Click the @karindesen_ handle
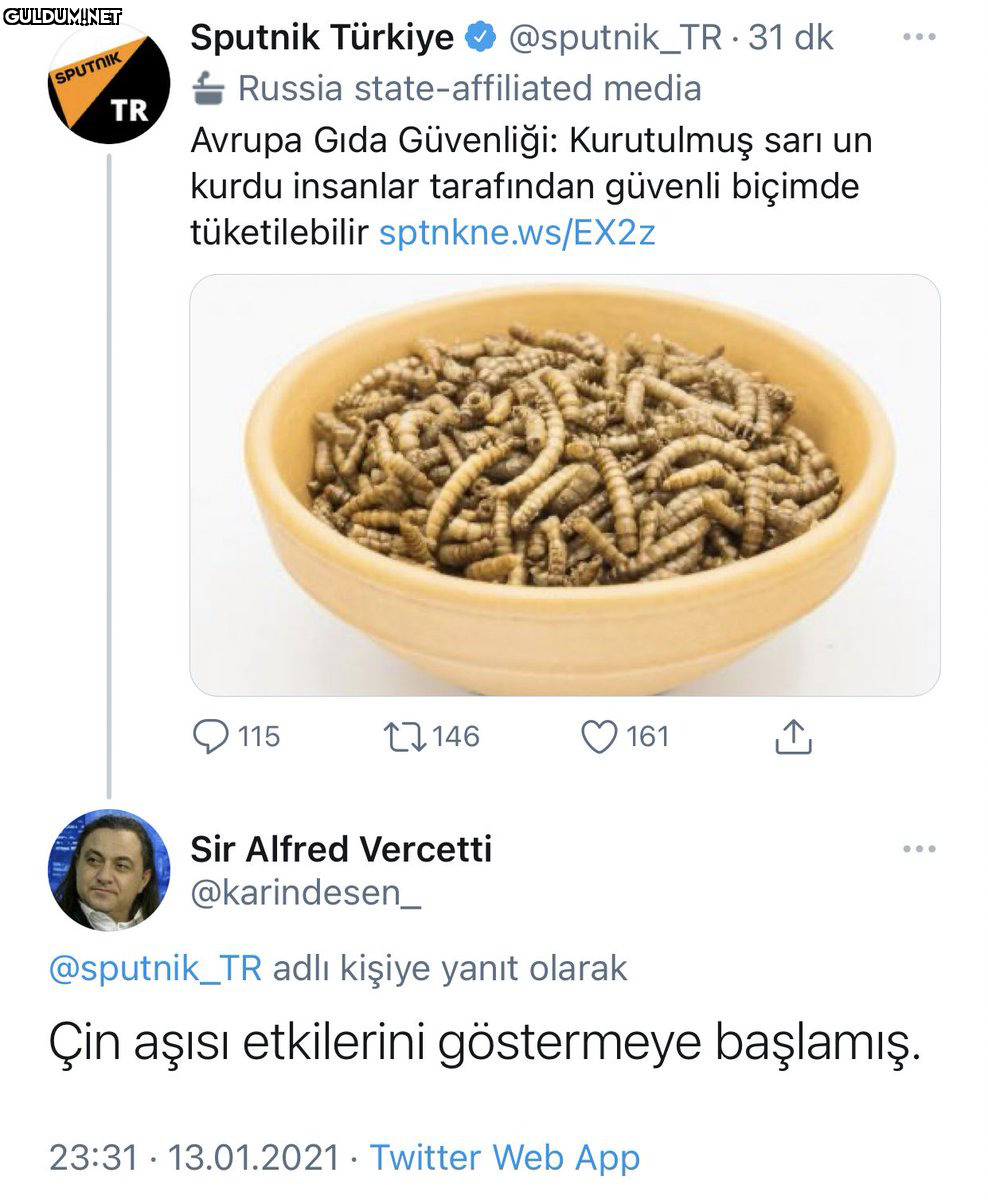The width and height of the screenshot is (988, 1200). (x=305, y=893)
